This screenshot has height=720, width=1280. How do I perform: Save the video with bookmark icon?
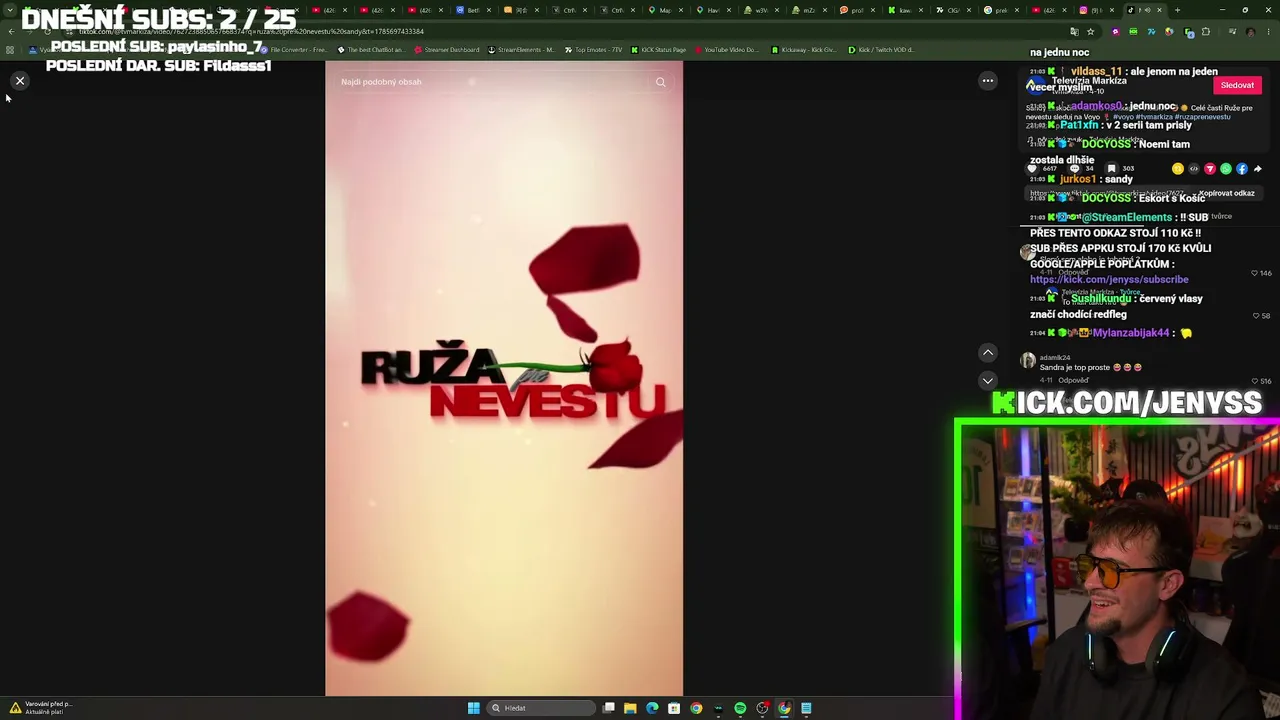tap(1111, 169)
